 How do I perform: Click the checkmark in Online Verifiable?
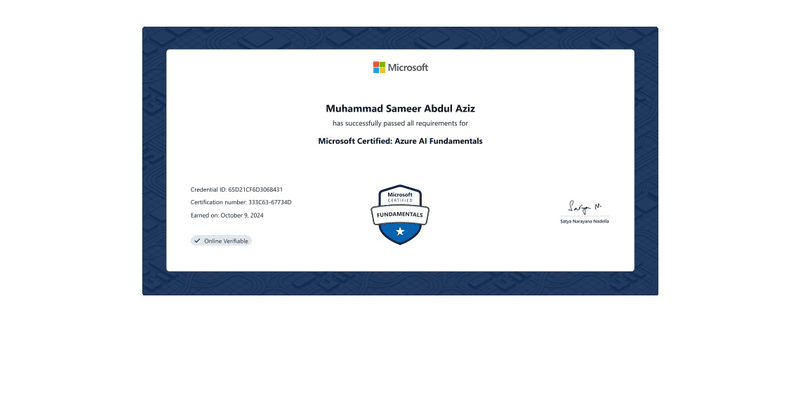point(197,241)
